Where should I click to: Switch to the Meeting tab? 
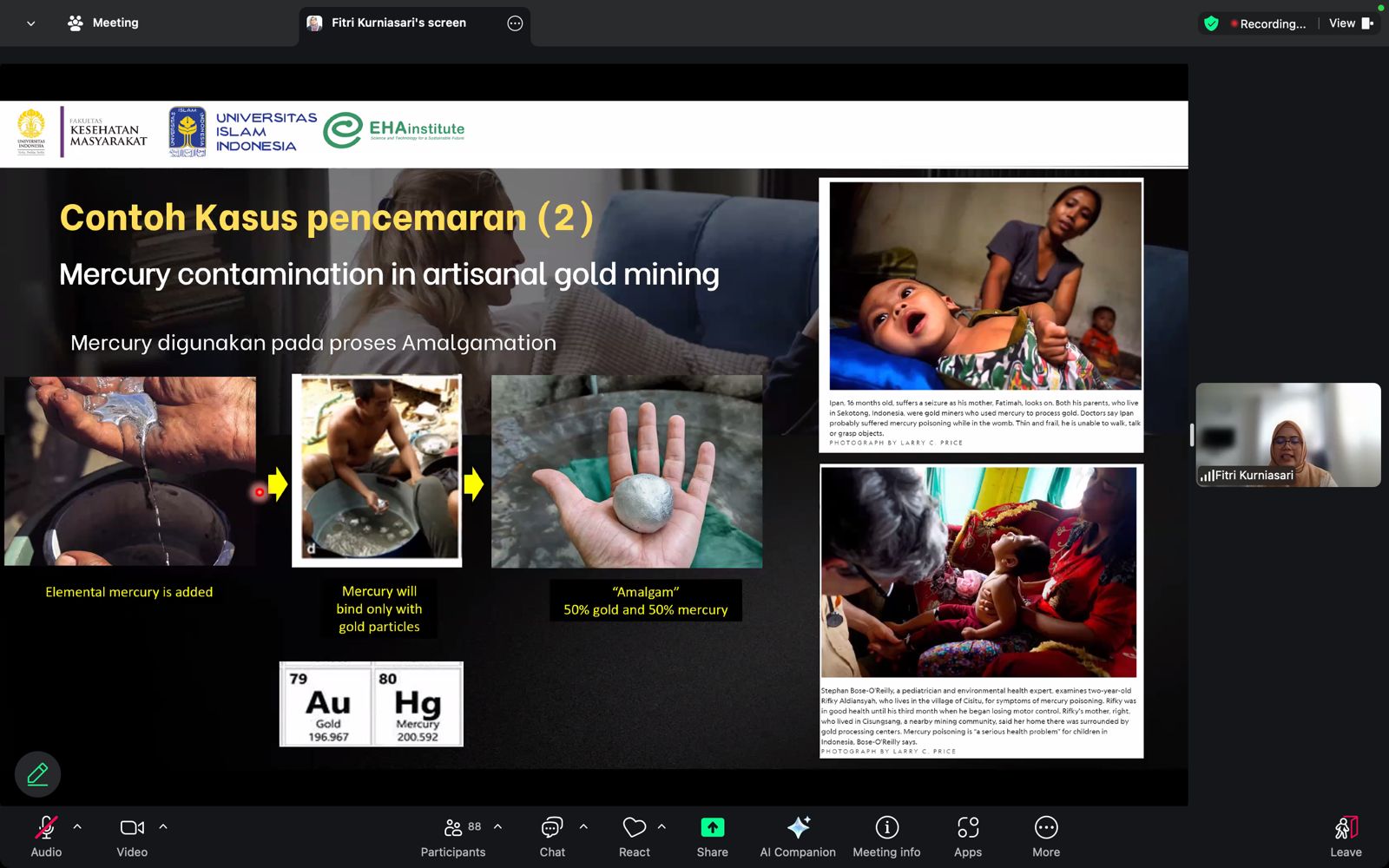[x=103, y=23]
